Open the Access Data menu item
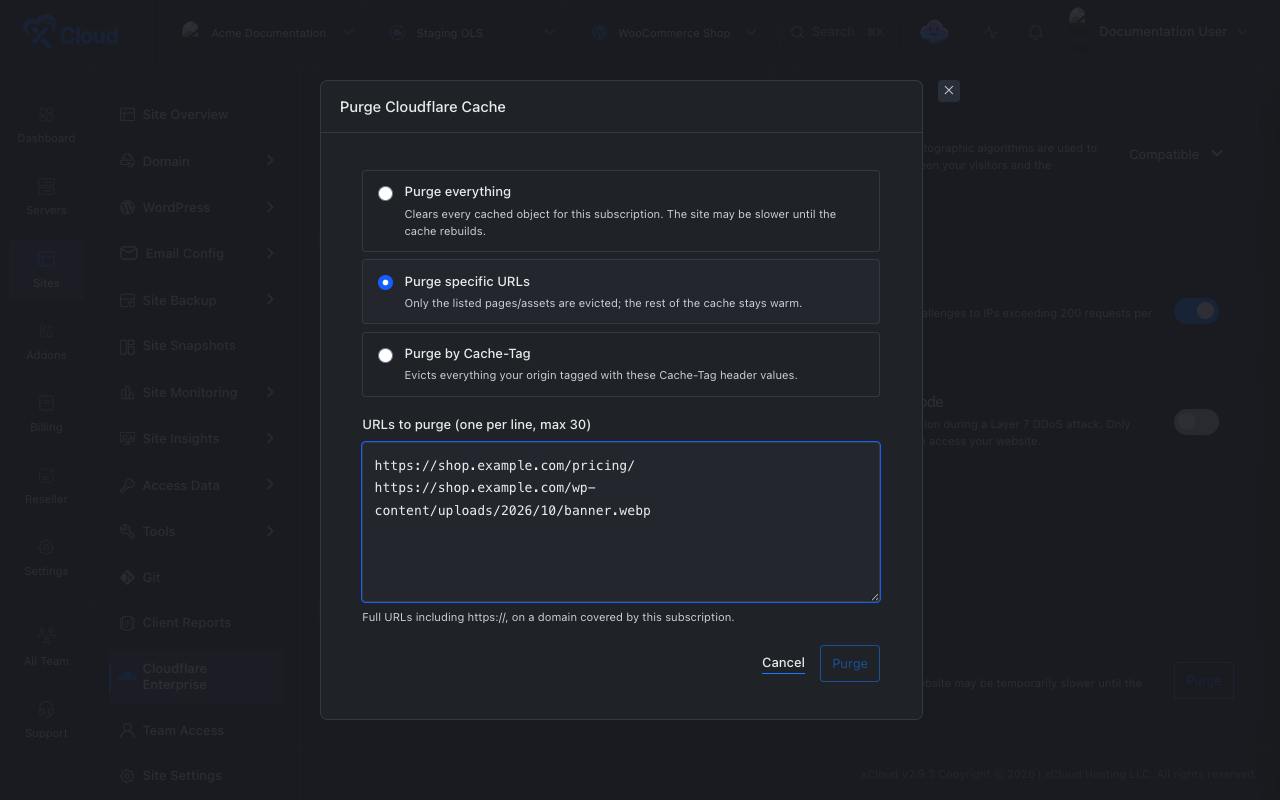The image size is (1280, 800). [196, 485]
